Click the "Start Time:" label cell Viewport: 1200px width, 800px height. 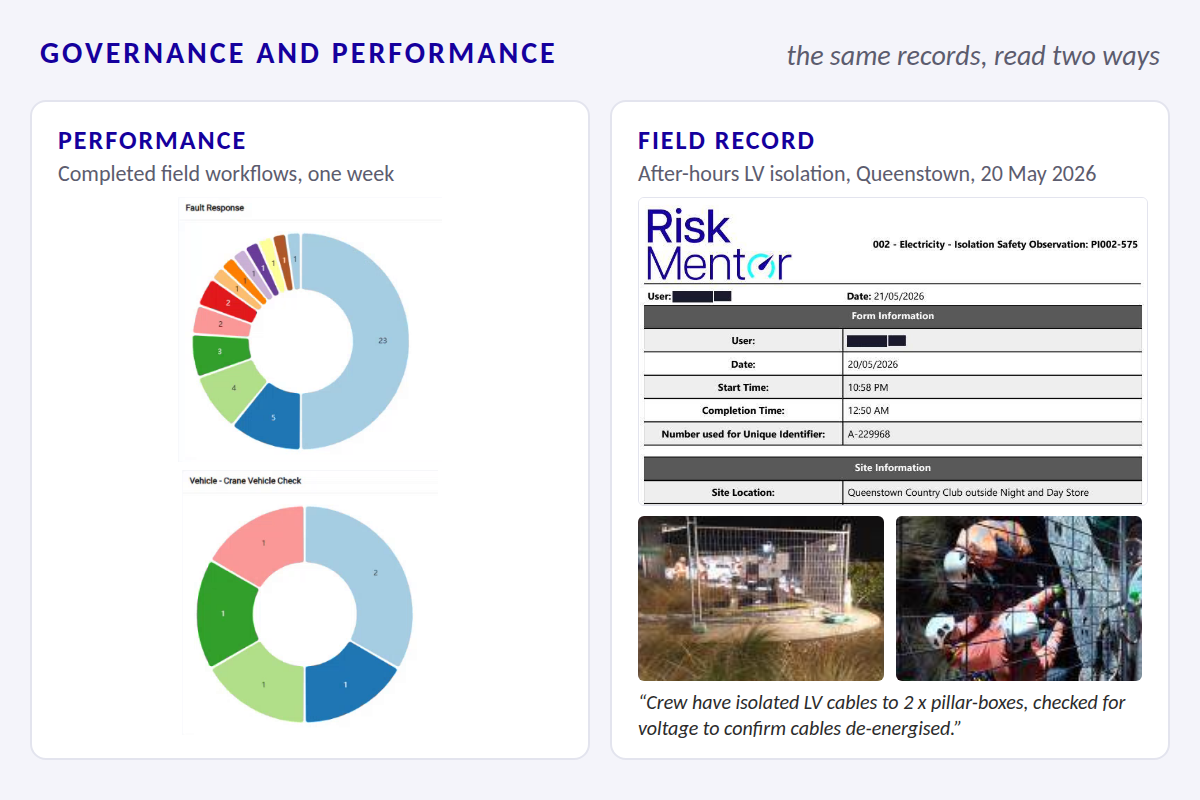743,387
